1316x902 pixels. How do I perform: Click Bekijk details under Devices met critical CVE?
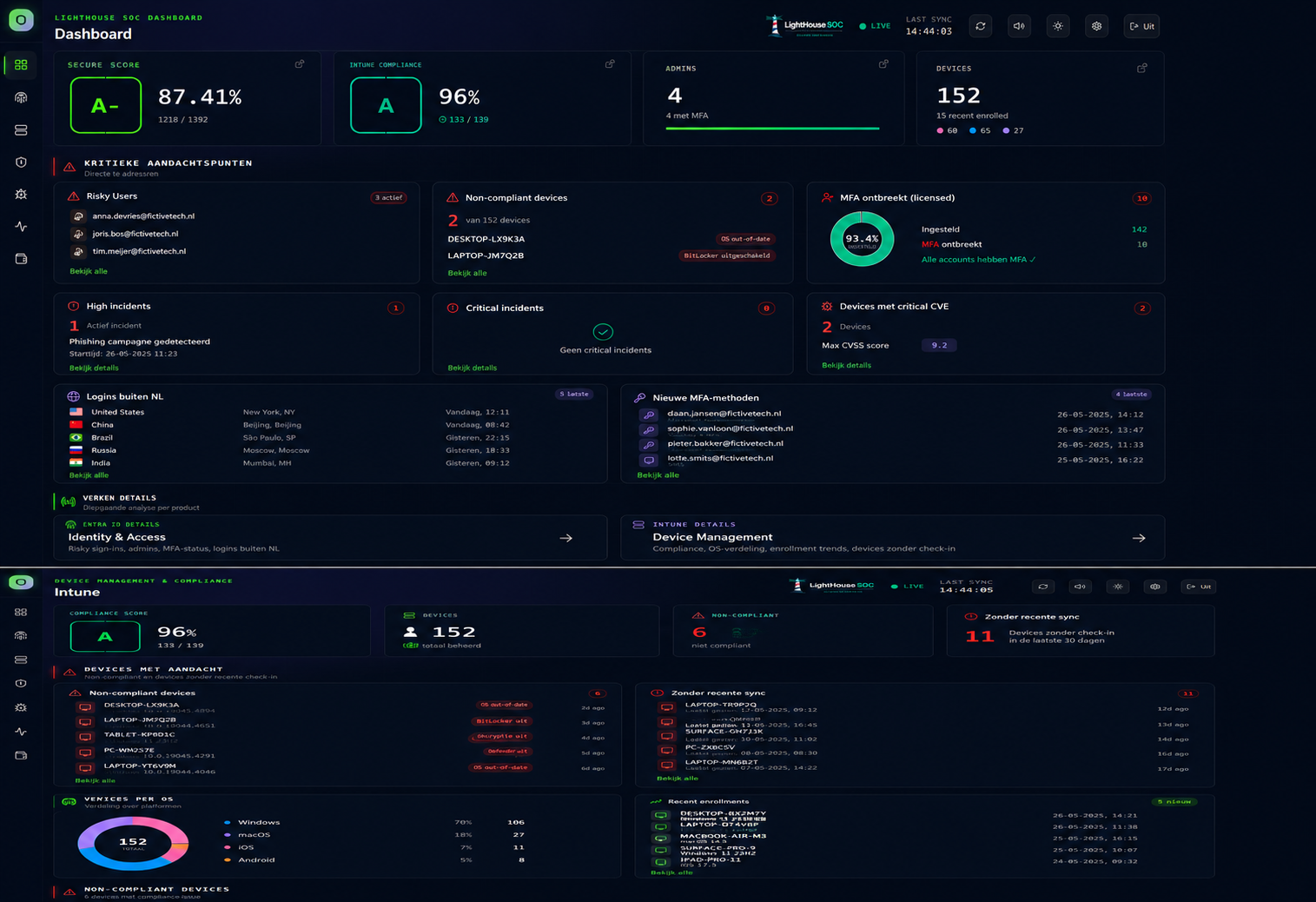(x=847, y=365)
